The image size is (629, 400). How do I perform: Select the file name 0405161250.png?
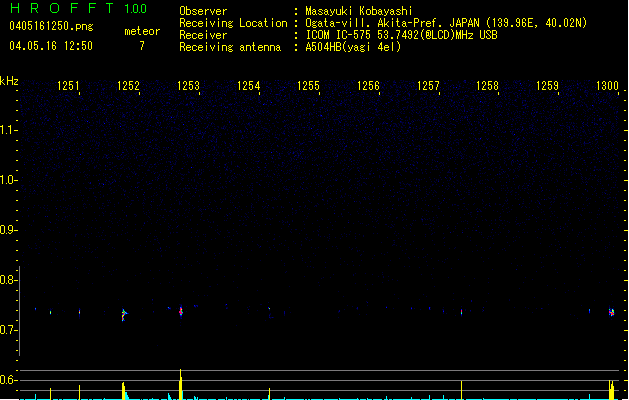tap(51, 26)
